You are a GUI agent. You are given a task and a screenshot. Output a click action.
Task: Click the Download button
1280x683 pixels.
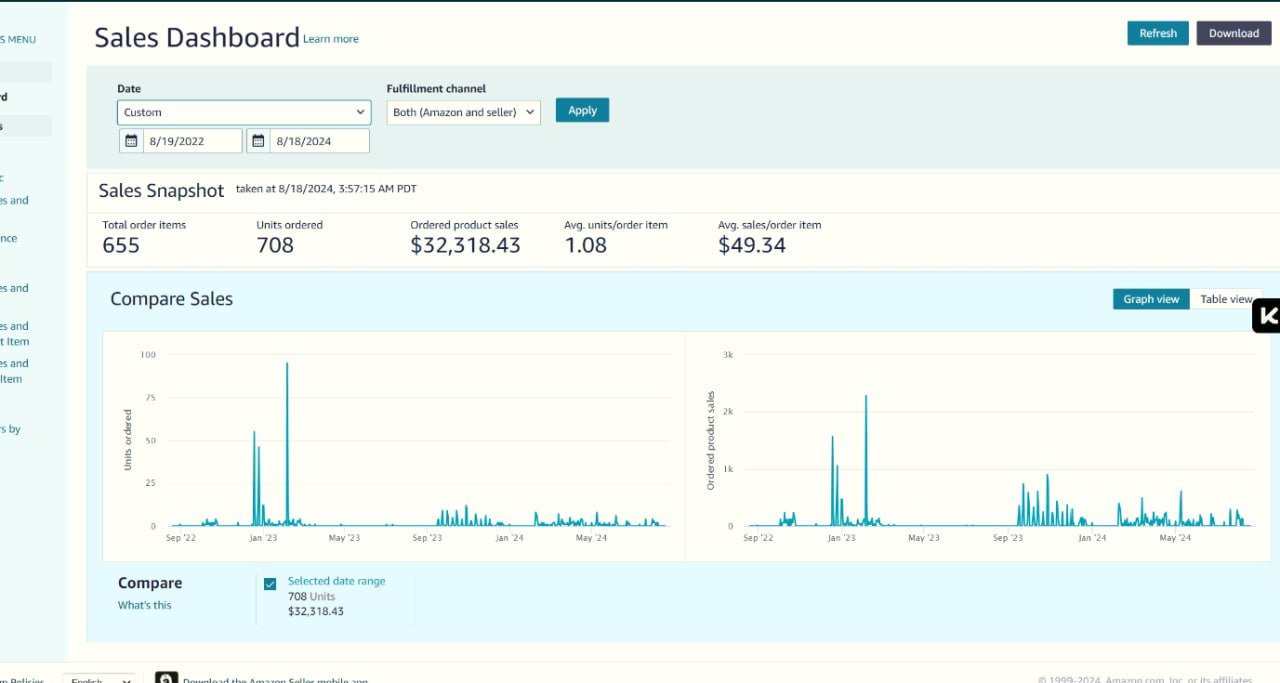pyautogui.click(x=1234, y=33)
